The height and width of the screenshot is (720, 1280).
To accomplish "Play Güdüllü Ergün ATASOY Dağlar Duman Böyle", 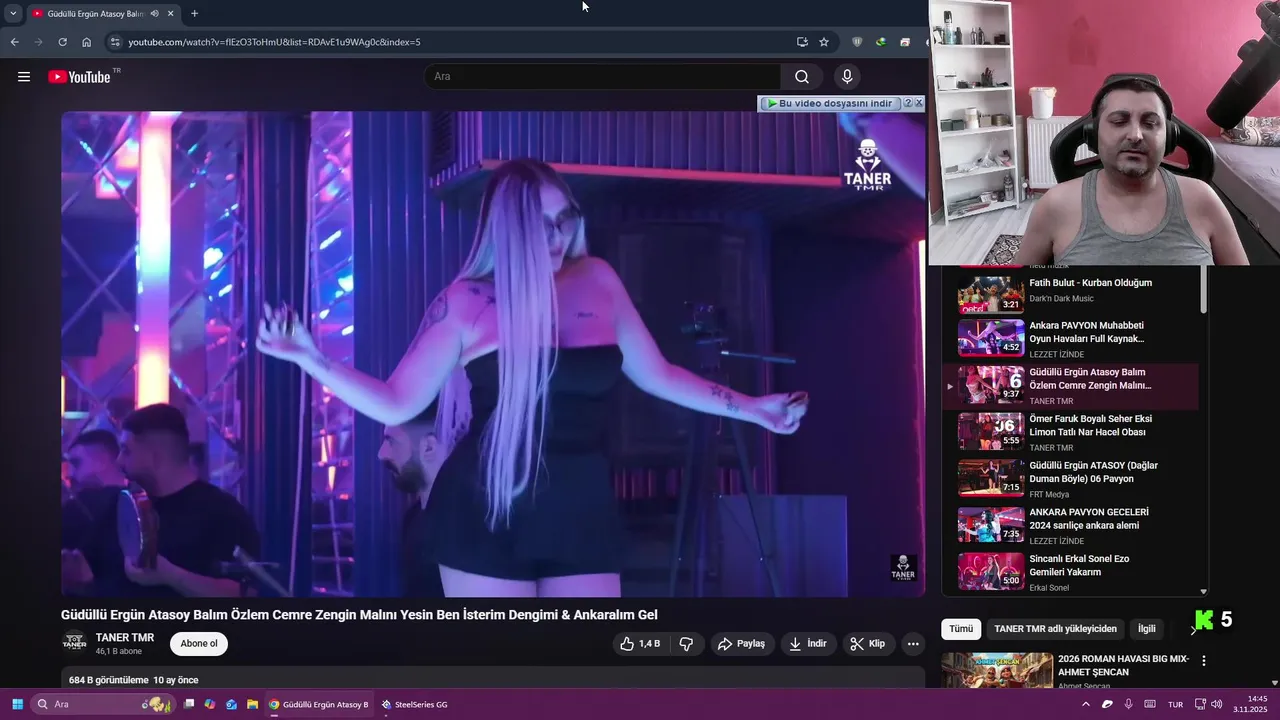I will coord(1070,478).
